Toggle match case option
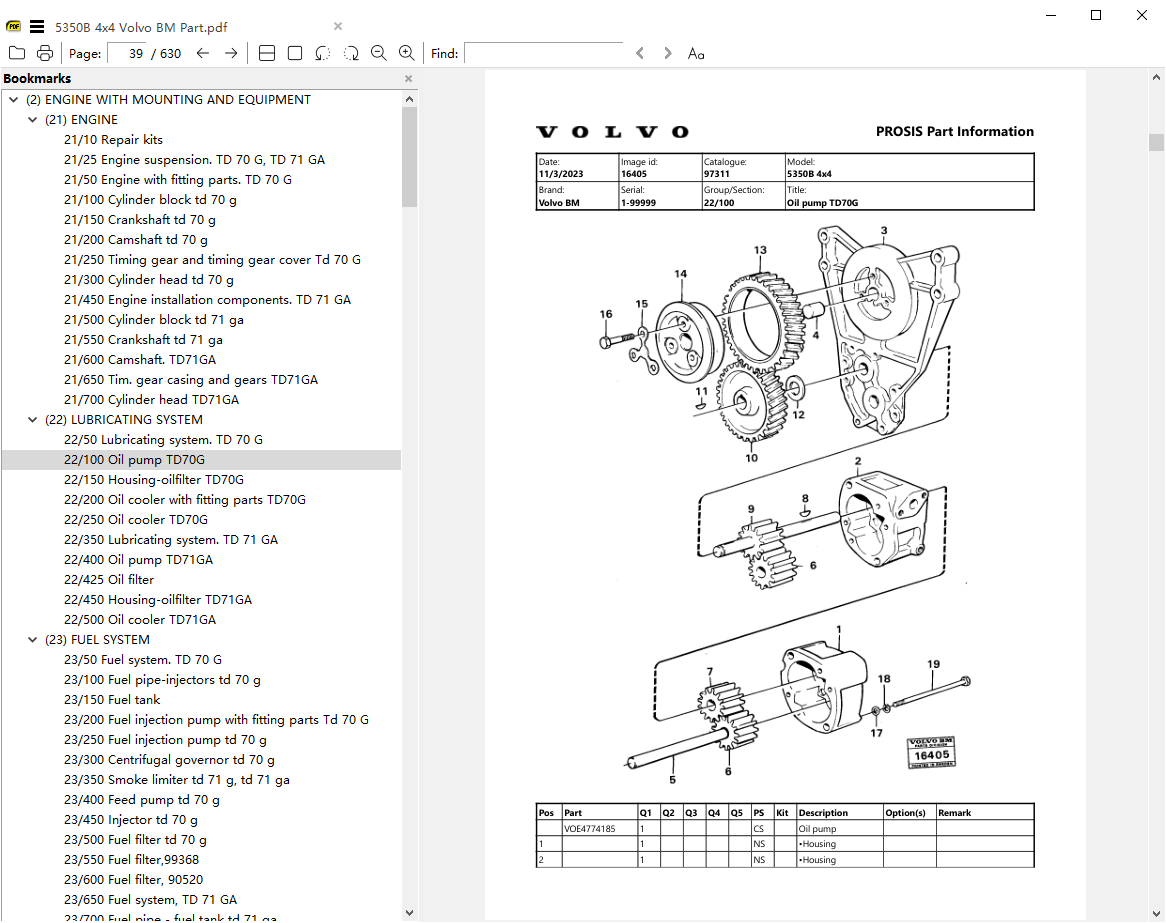The image size is (1166, 923). 696,54
